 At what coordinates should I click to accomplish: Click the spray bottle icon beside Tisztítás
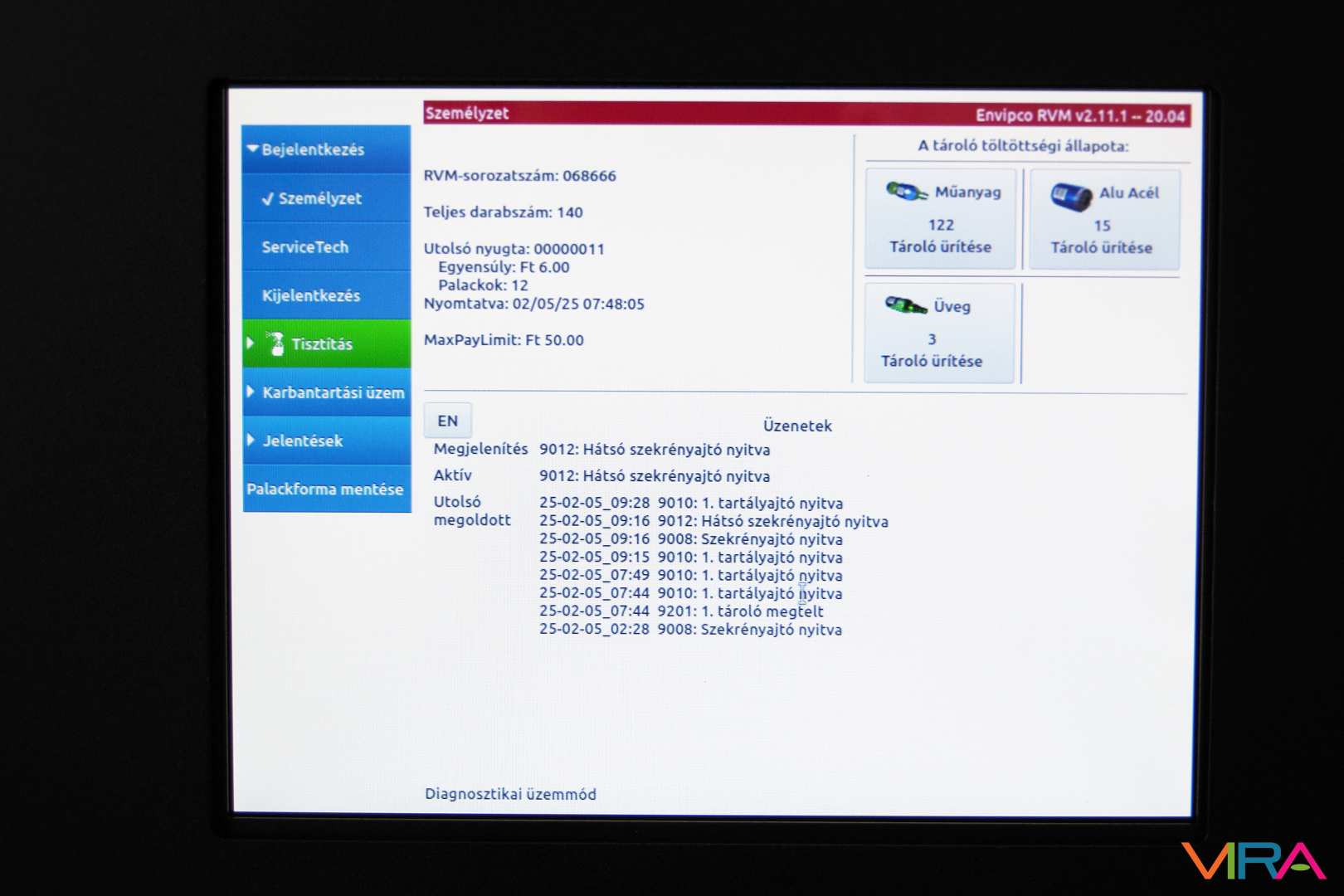(275, 343)
